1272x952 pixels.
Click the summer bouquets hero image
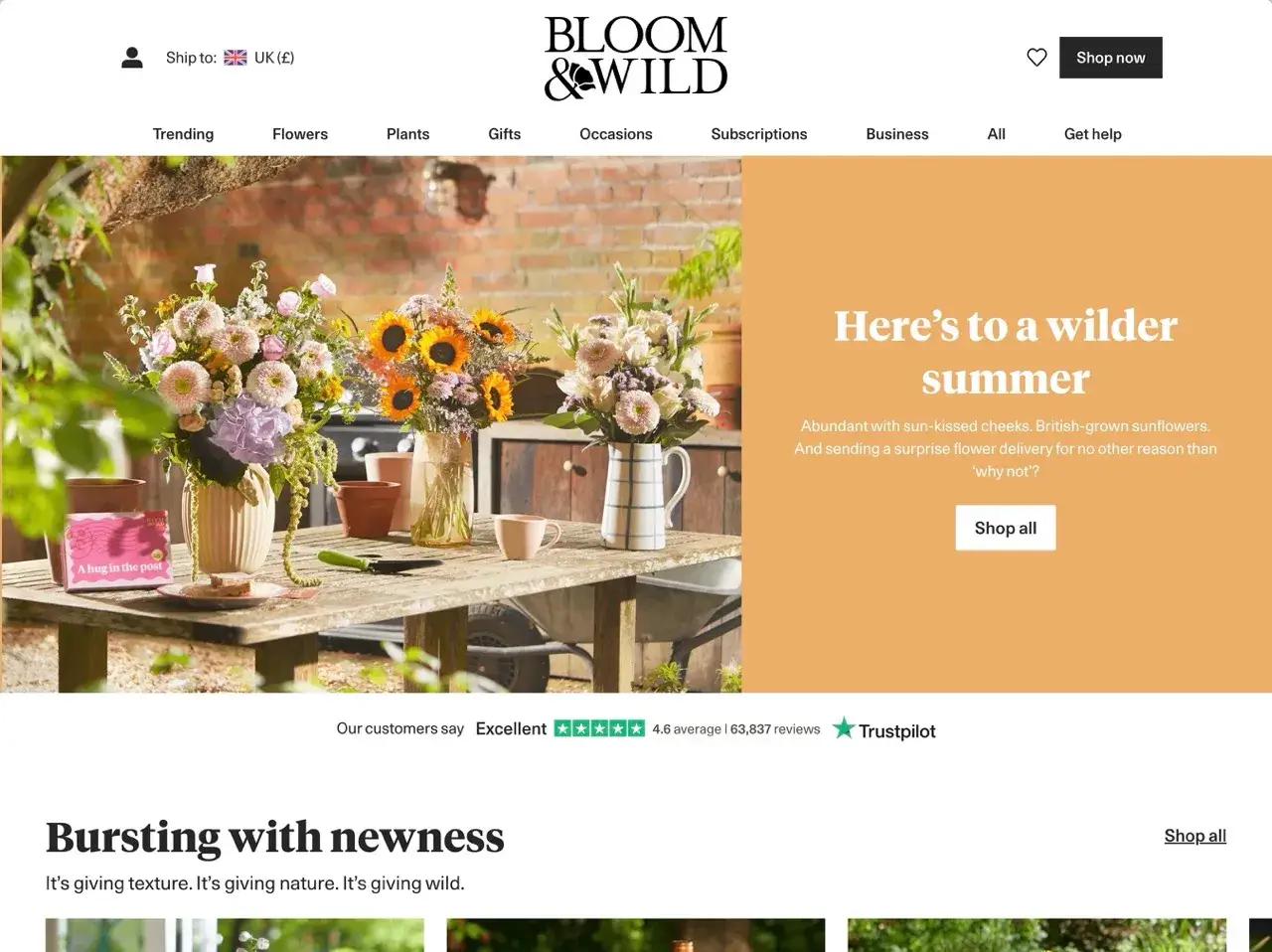(372, 424)
